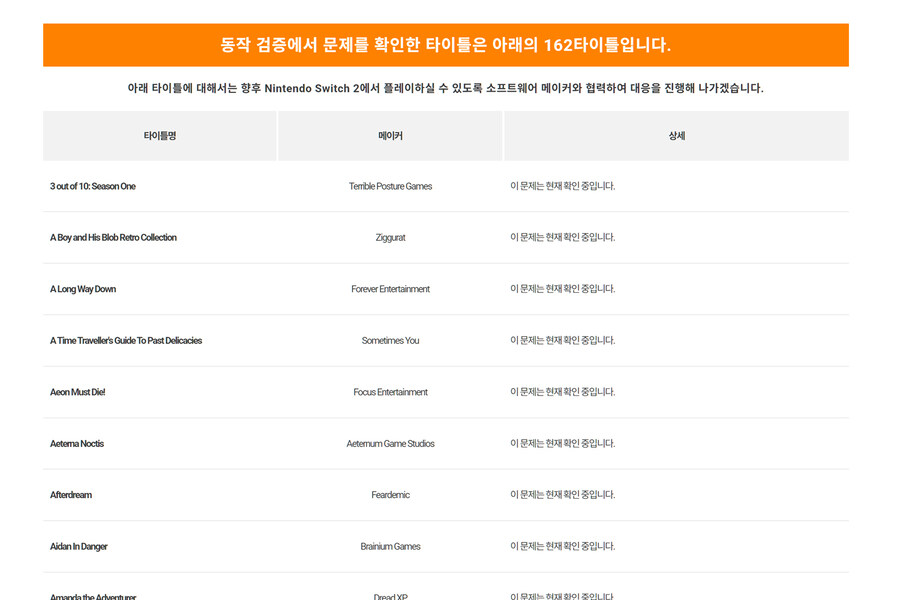
Task: Click maker name Terrible Posture Games
Action: (390, 186)
